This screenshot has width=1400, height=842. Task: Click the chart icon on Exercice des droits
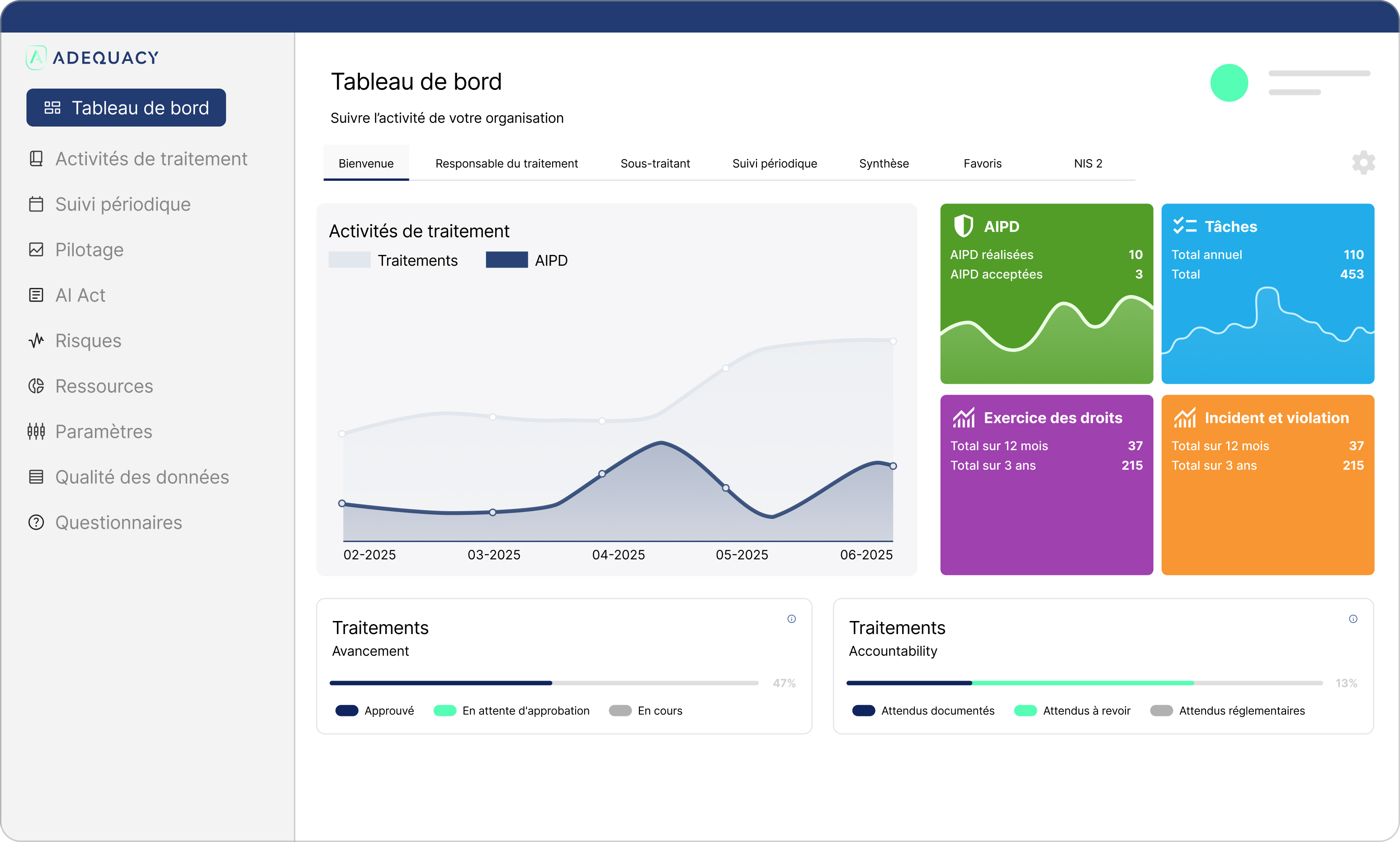[964, 418]
